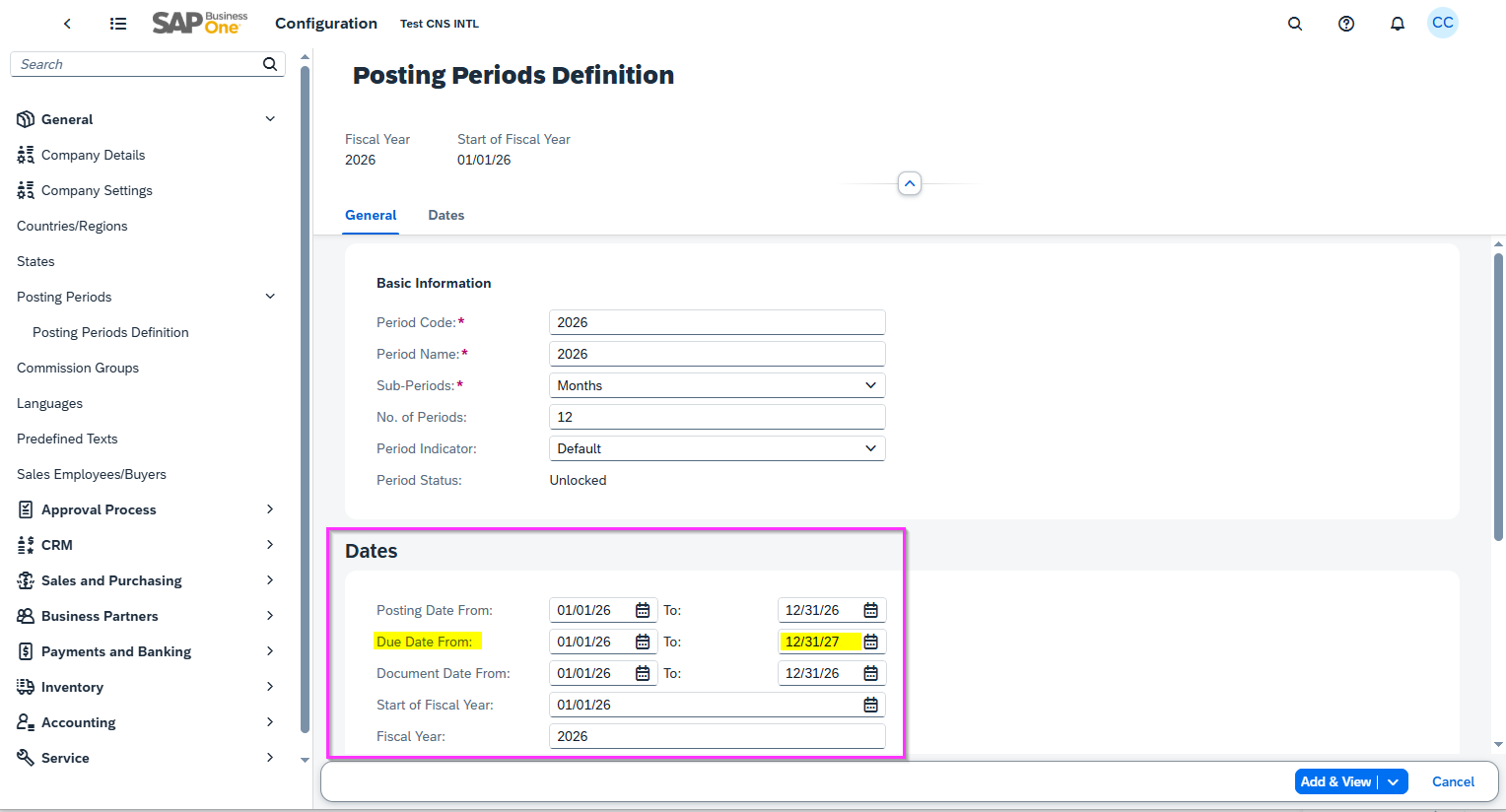Screen dimensions: 1506x812
Task: Select the General tab
Action: 371,215
